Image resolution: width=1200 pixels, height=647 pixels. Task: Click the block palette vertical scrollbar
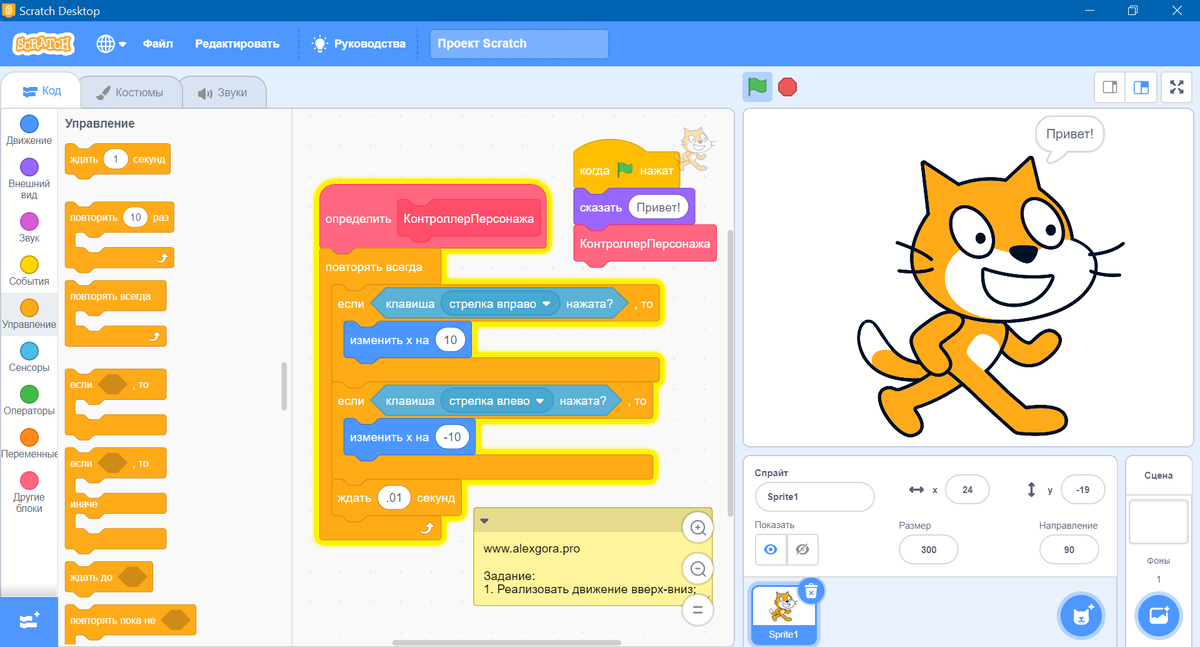click(x=284, y=385)
